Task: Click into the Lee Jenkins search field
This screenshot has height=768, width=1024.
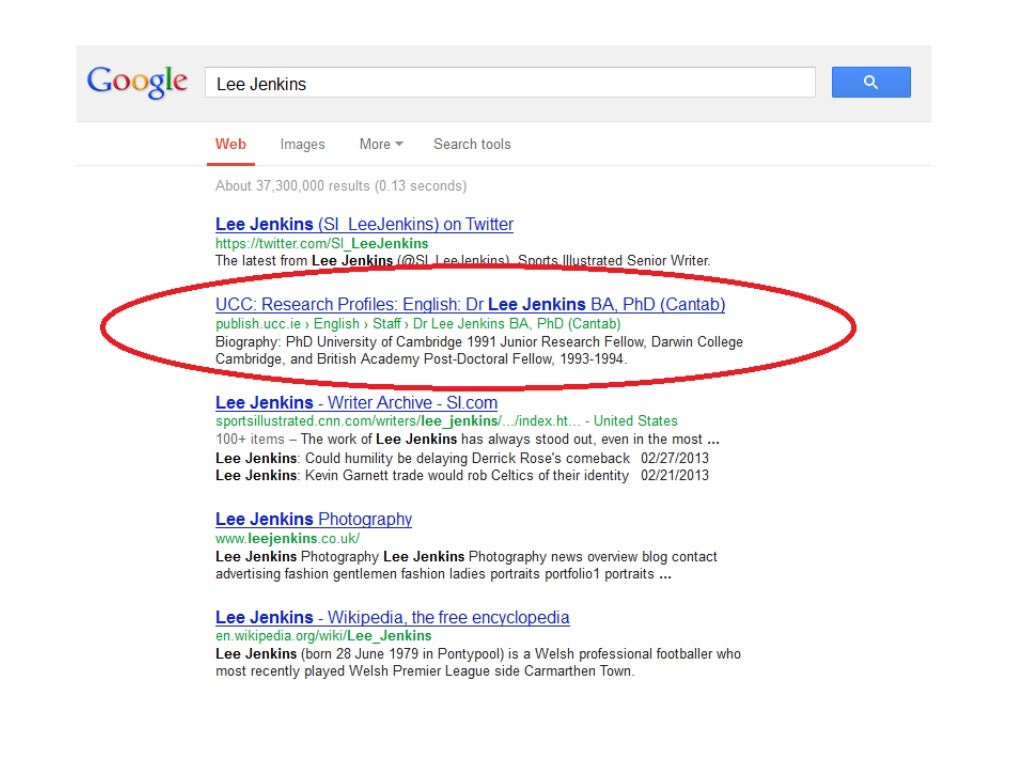Action: pyautogui.click(x=510, y=82)
